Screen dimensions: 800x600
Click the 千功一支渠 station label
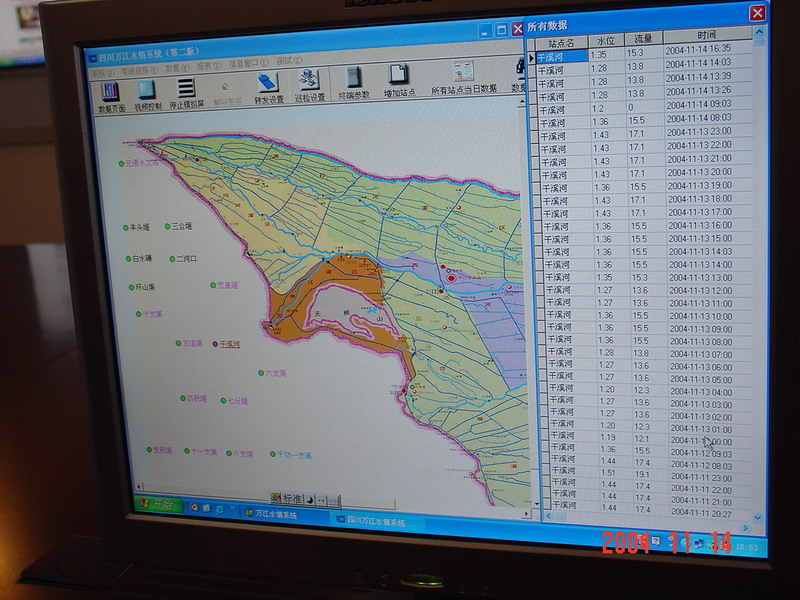(x=294, y=455)
